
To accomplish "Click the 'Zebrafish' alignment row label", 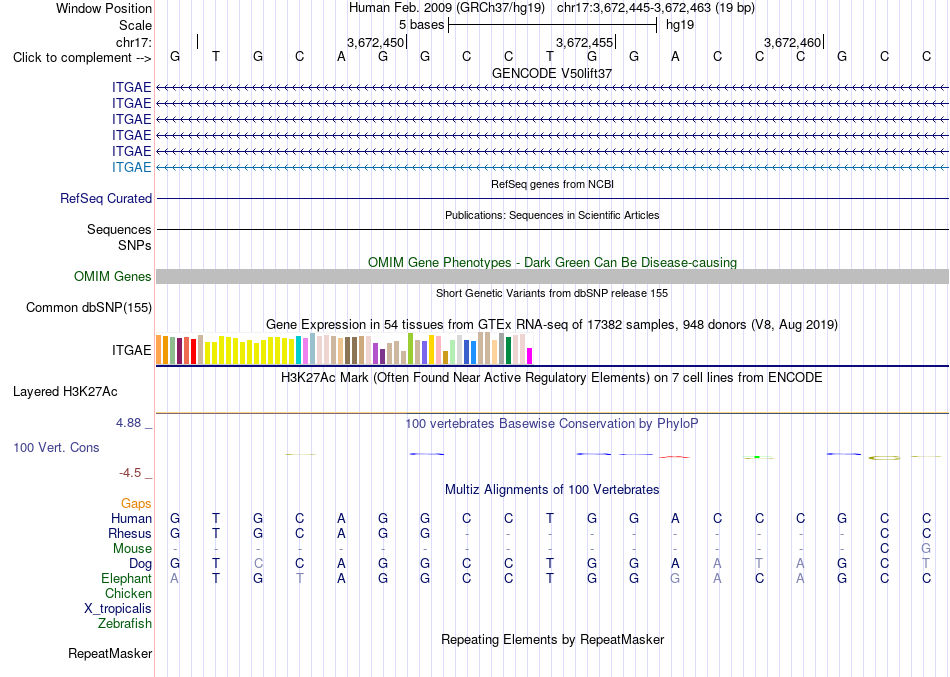I will (x=125, y=624).
